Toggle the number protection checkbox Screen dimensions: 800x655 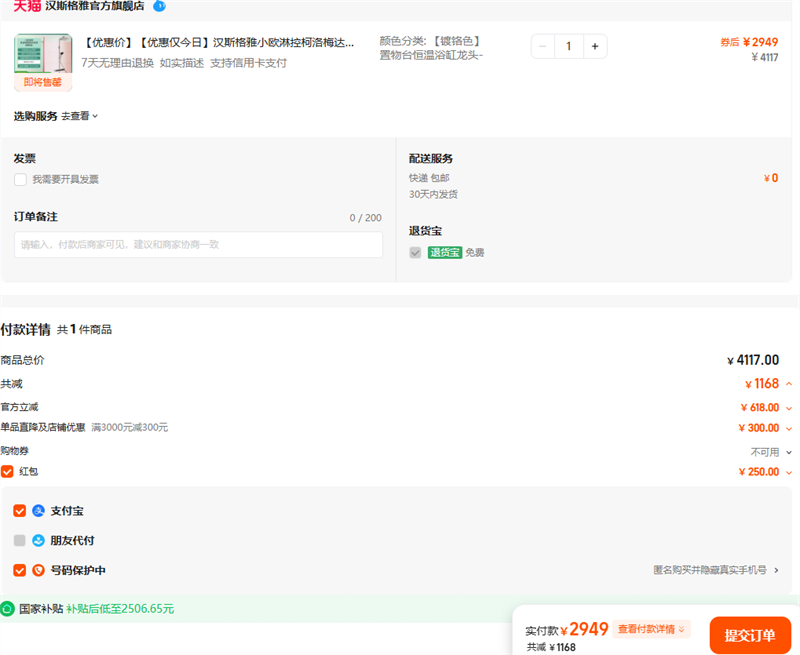click(x=20, y=571)
